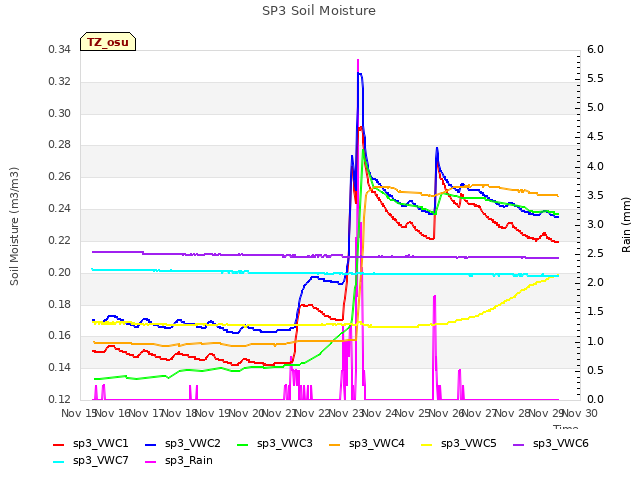Click the 1.5 rain axis value
This screenshot has width=640, height=480.
[x=595, y=312]
